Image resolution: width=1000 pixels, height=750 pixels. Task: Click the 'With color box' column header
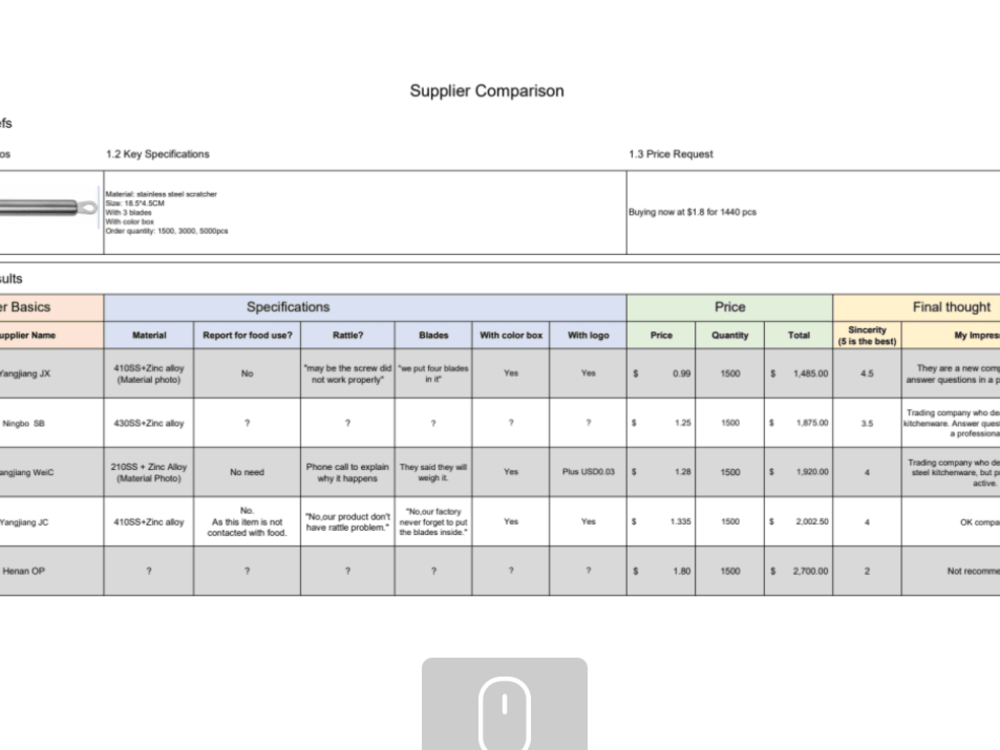click(x=510, y=335)
